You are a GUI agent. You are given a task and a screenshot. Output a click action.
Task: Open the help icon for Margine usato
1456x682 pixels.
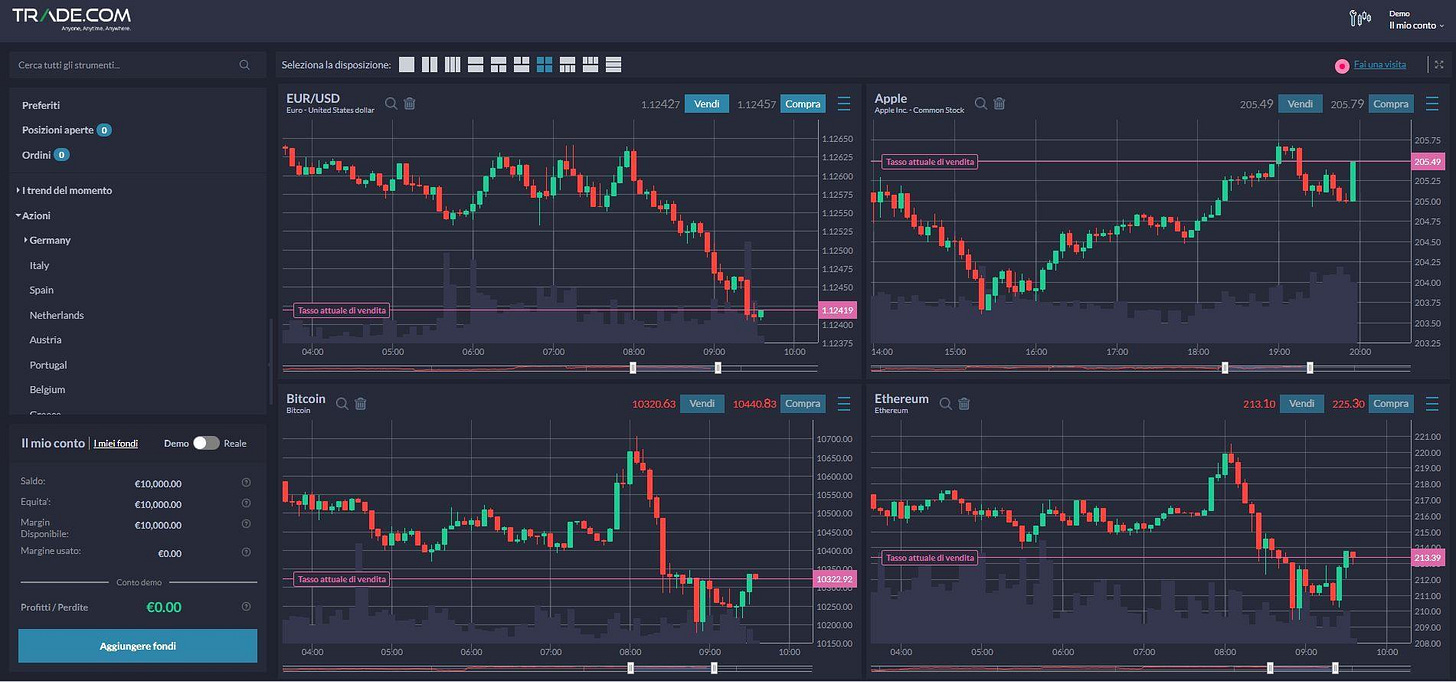246,551
